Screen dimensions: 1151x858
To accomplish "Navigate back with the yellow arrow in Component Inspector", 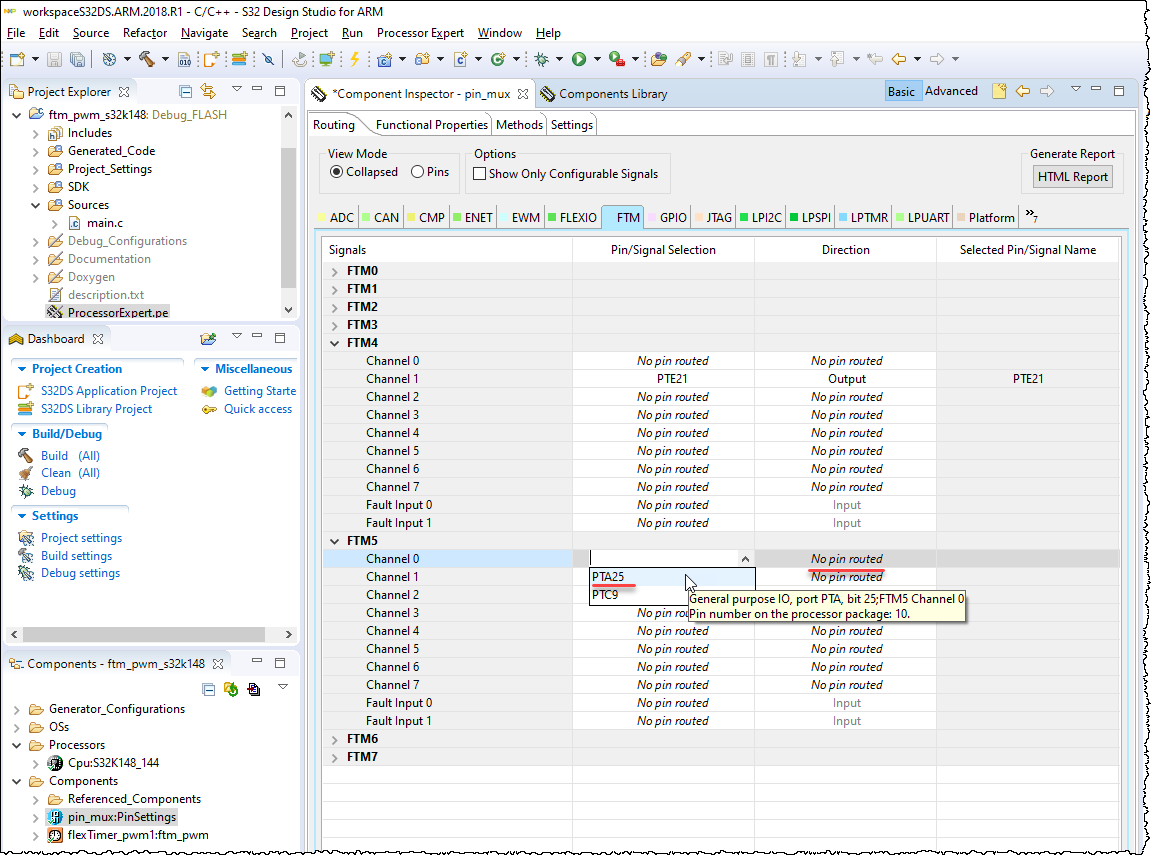I will click(x=1022, y=91).
